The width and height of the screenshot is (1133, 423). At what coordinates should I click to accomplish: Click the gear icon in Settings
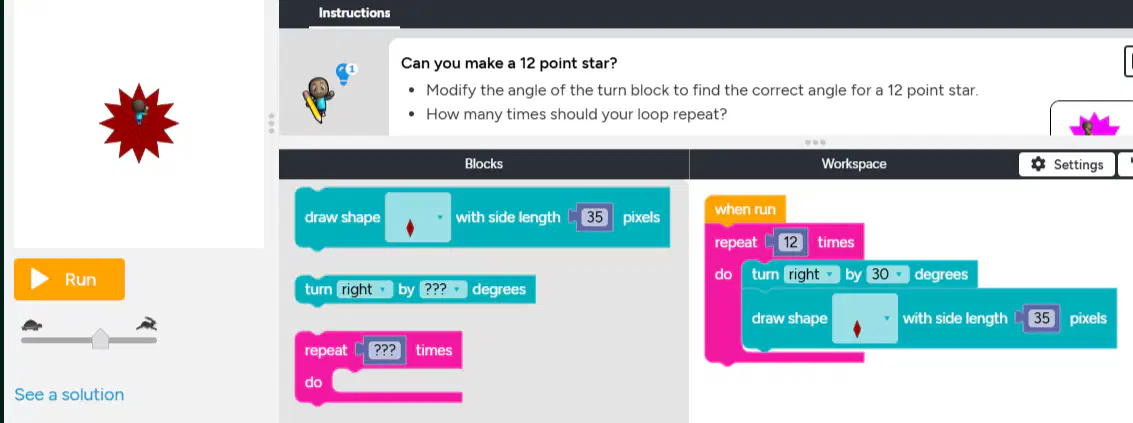(1038, 164)
